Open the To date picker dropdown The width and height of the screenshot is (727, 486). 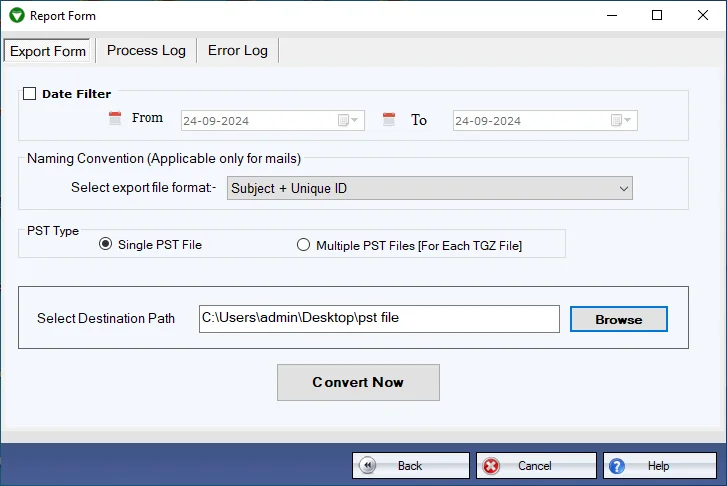point(621,121)
